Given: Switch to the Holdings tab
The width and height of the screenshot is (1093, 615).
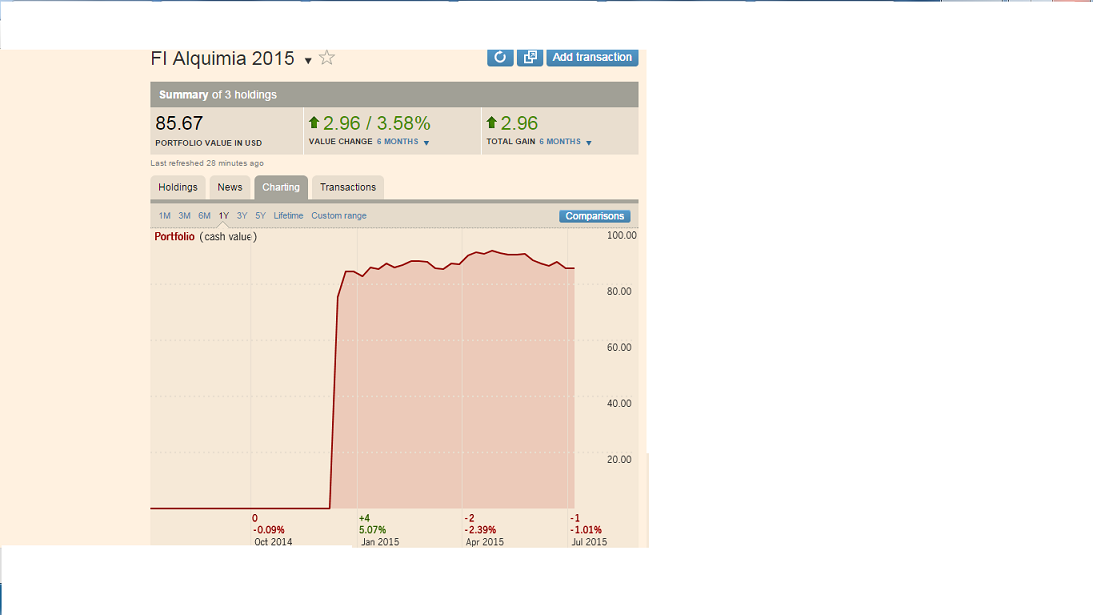Looking at the screenshot, I should [x=178, y=187].
